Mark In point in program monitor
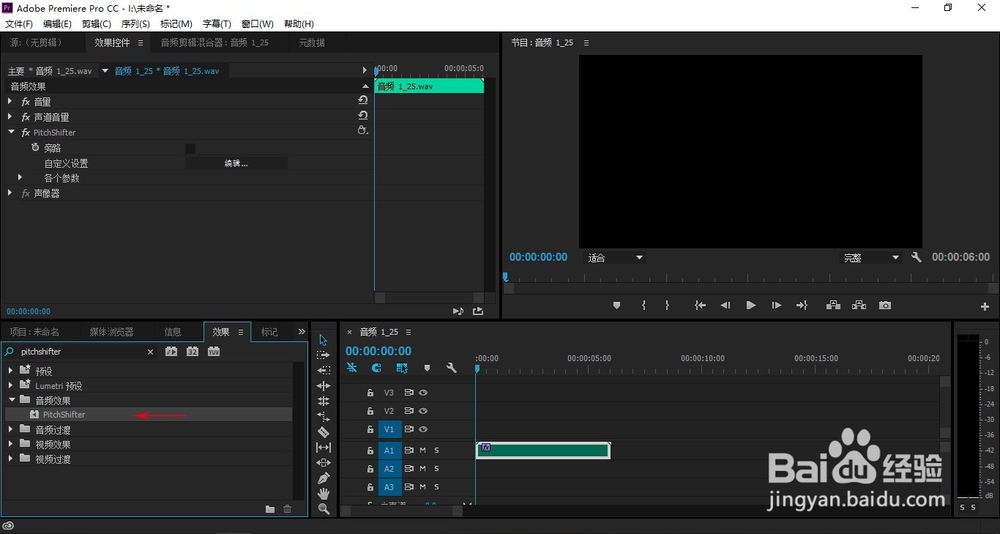The height and width of the screenshot is (534, 1000). tap(643, 306)
